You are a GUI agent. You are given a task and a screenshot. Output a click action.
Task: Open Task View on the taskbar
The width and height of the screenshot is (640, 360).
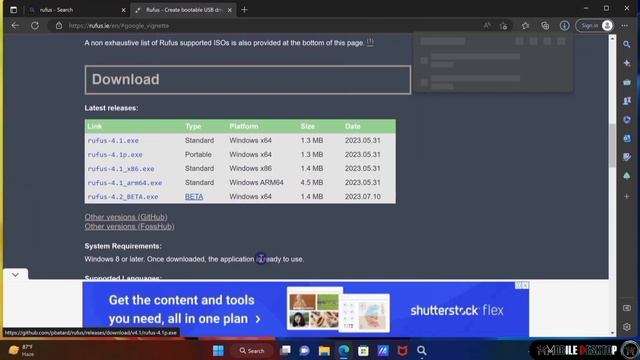285,351
